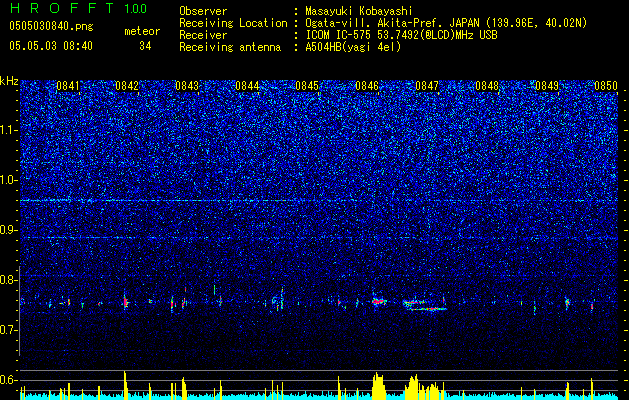Click the long meteor echo after 0847
Image resolution: width=629 pixels, height=400 pixels.
pos(425,305)
